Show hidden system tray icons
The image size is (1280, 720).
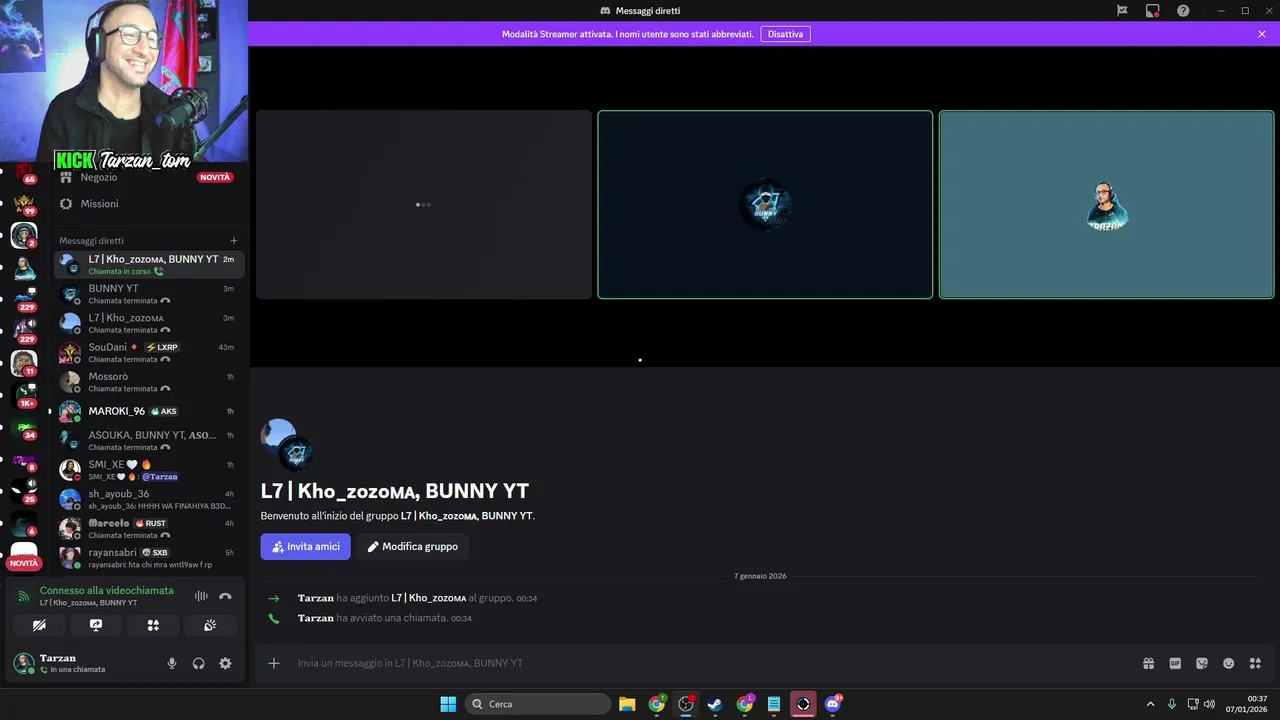(1150, 704)
